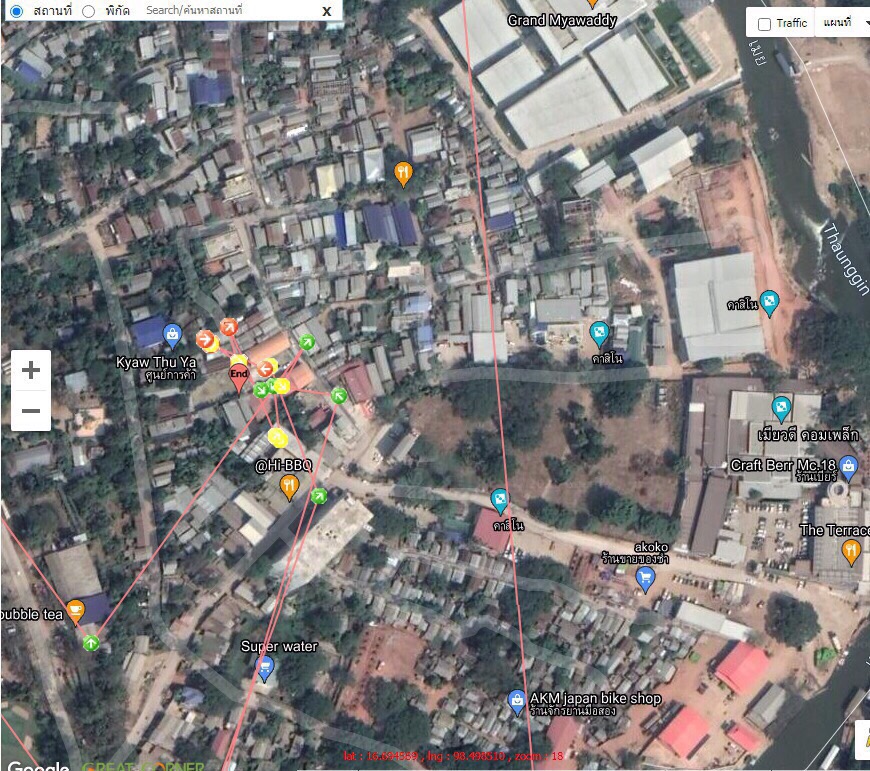Screen dimensions: 870x771
Task: Click the akoko place label
Action: pos(651,547)
